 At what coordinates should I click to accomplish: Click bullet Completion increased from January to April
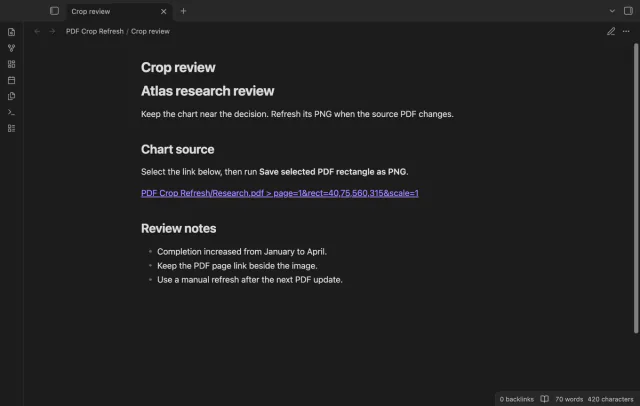click(242, 252)
